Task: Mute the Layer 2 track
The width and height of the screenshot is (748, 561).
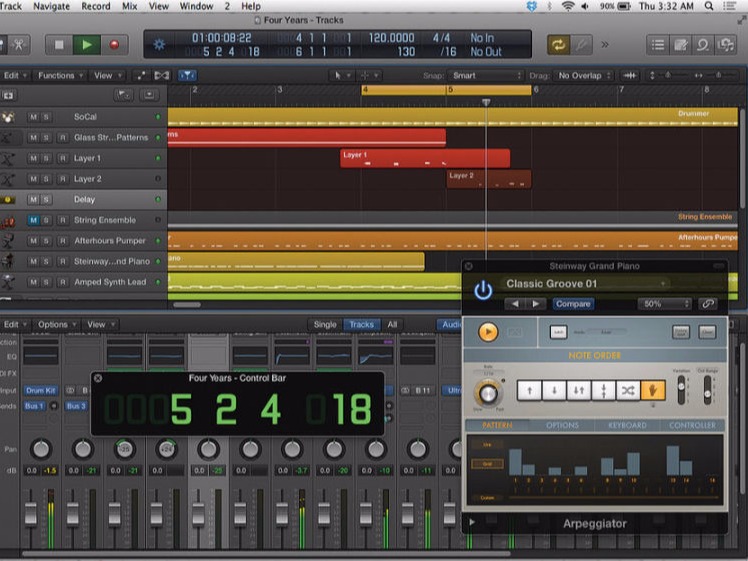Action: click(33, 179)
